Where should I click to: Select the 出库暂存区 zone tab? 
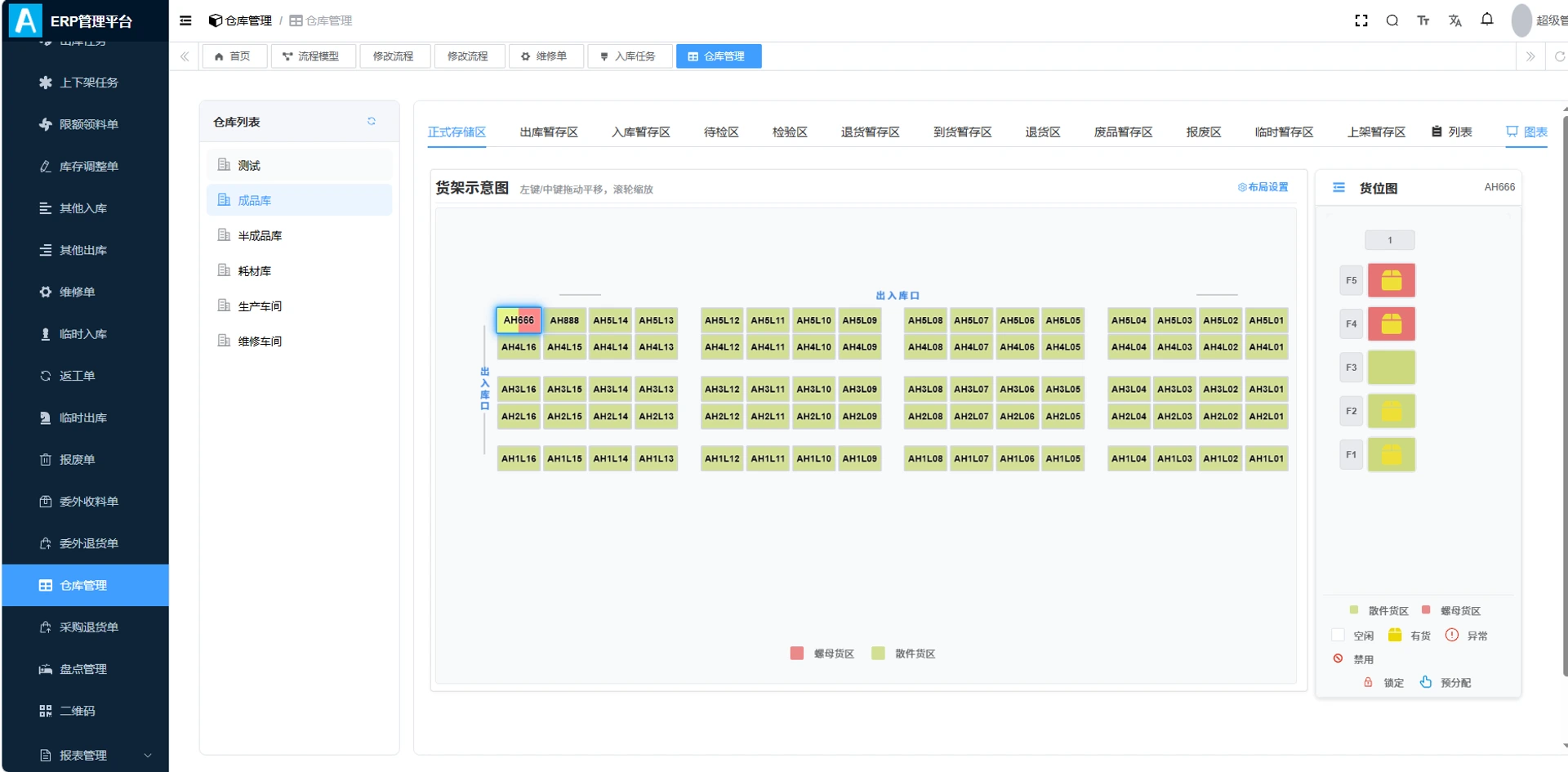[x=549, y=132]
